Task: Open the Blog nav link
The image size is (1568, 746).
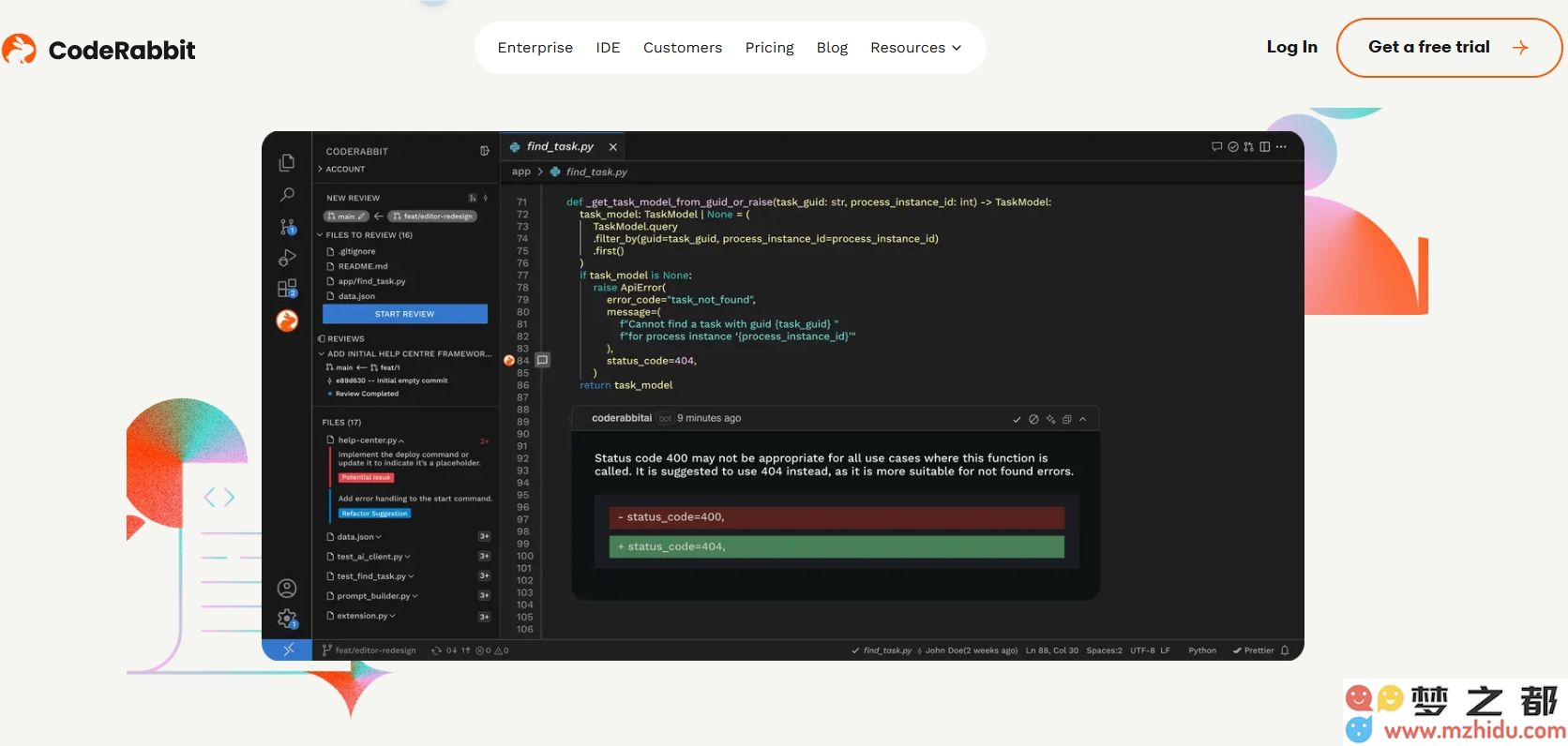Action: click(832, 48)
